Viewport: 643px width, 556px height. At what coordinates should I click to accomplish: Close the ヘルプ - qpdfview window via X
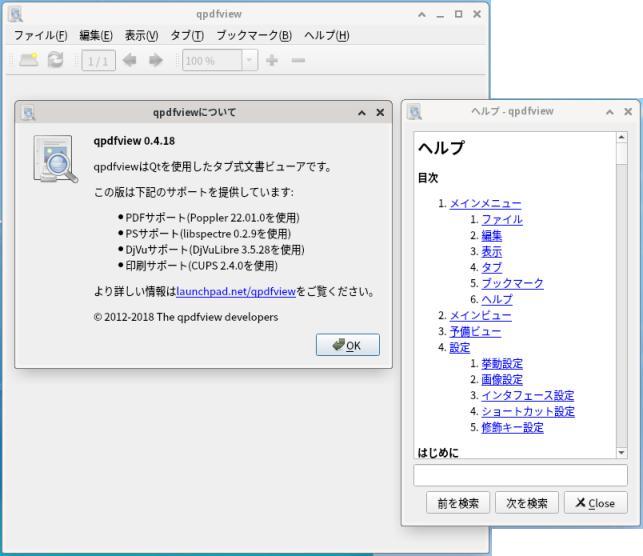point(628,112)
